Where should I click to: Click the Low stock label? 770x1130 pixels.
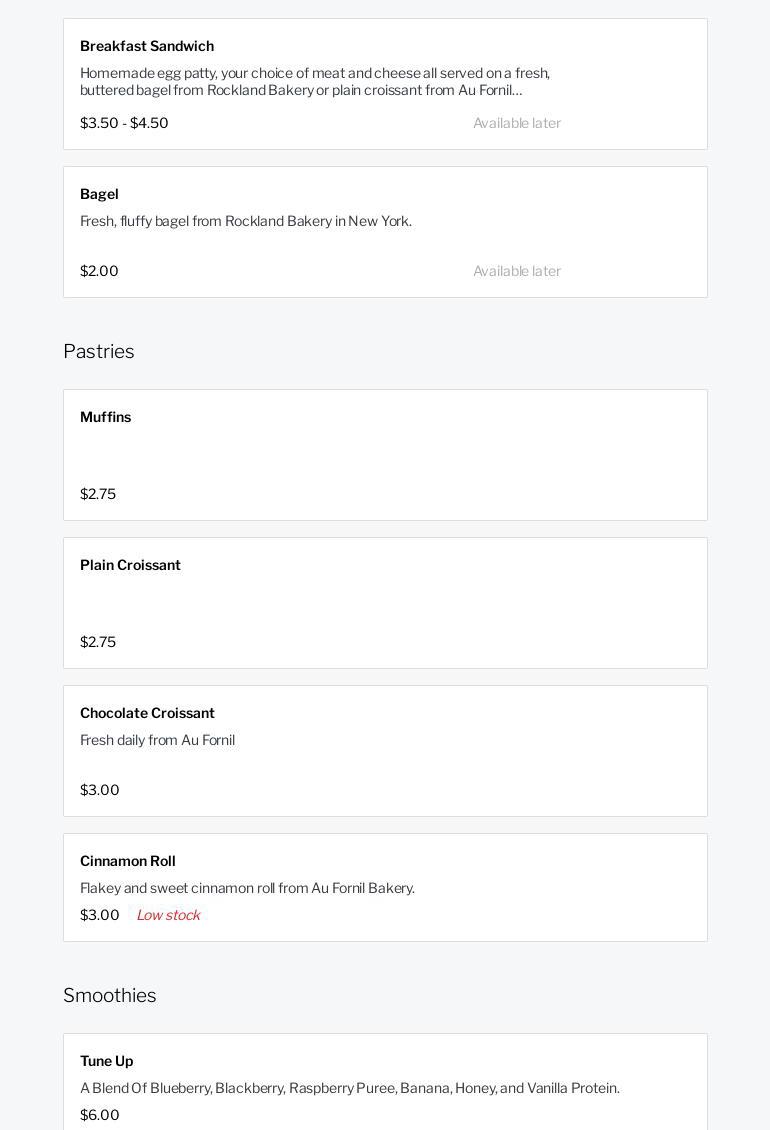click(168, 915)
